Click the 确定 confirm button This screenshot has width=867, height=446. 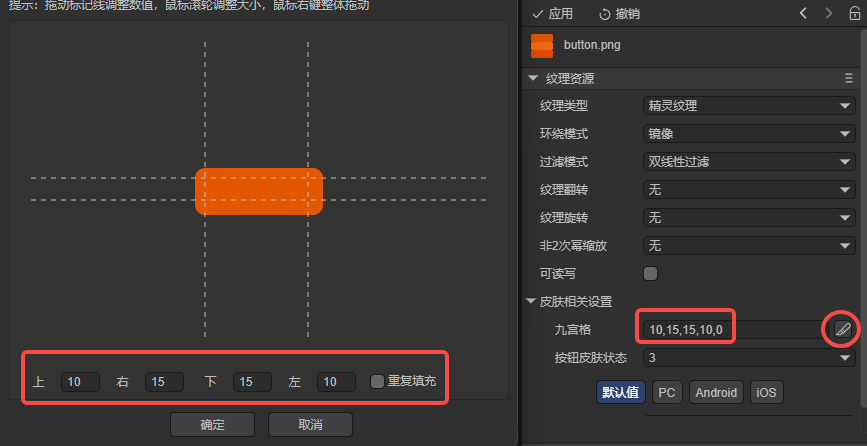pyautogui.click(x=212, y=424)
